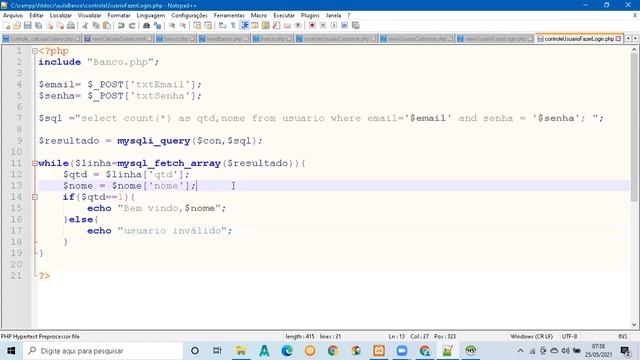This screenshot has height=360, width=640.
Task: Open Microsoft Edge from the taskbar
Action: click(287, 351)
